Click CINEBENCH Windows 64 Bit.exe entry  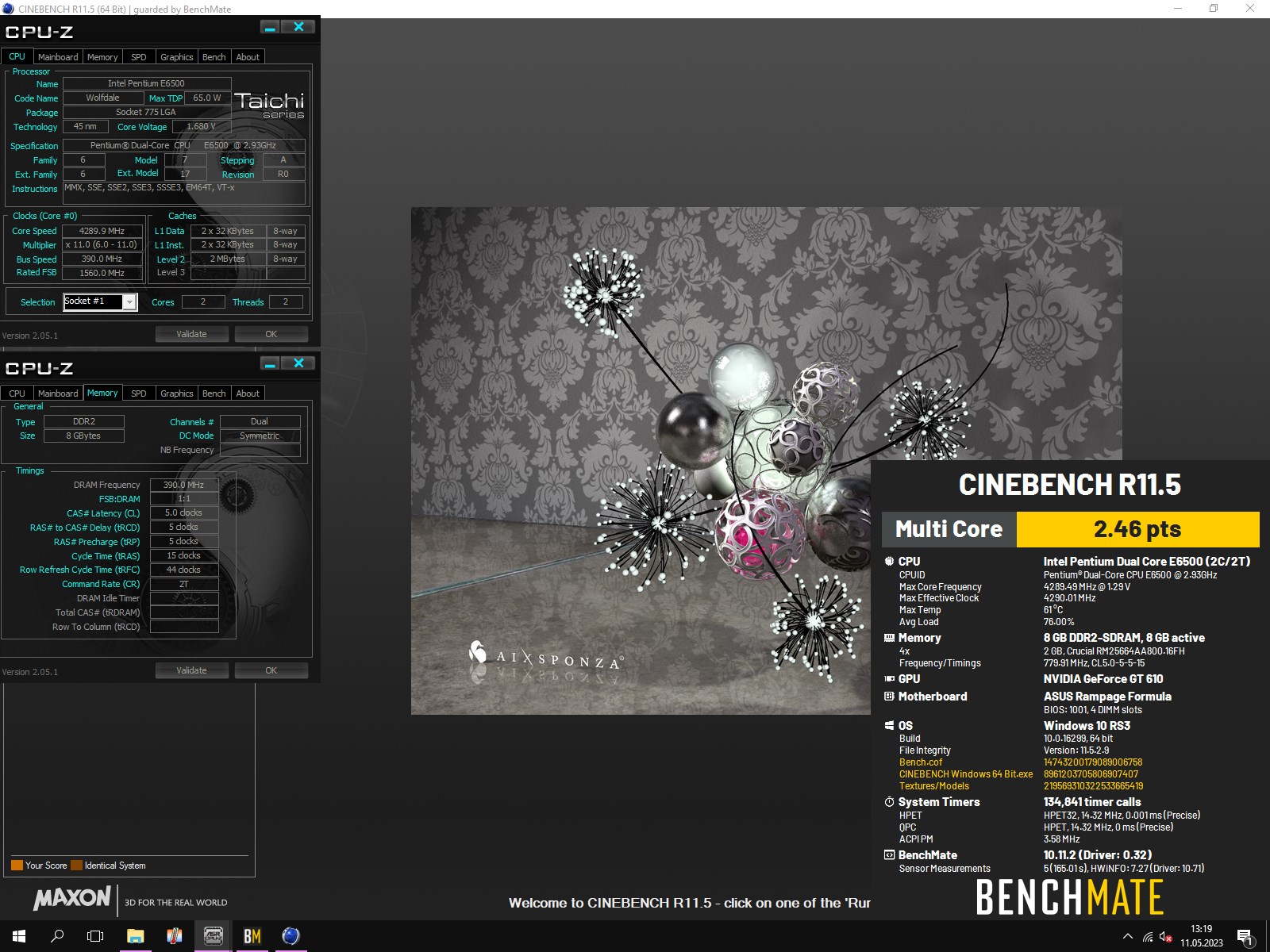(x=966, y=774)
